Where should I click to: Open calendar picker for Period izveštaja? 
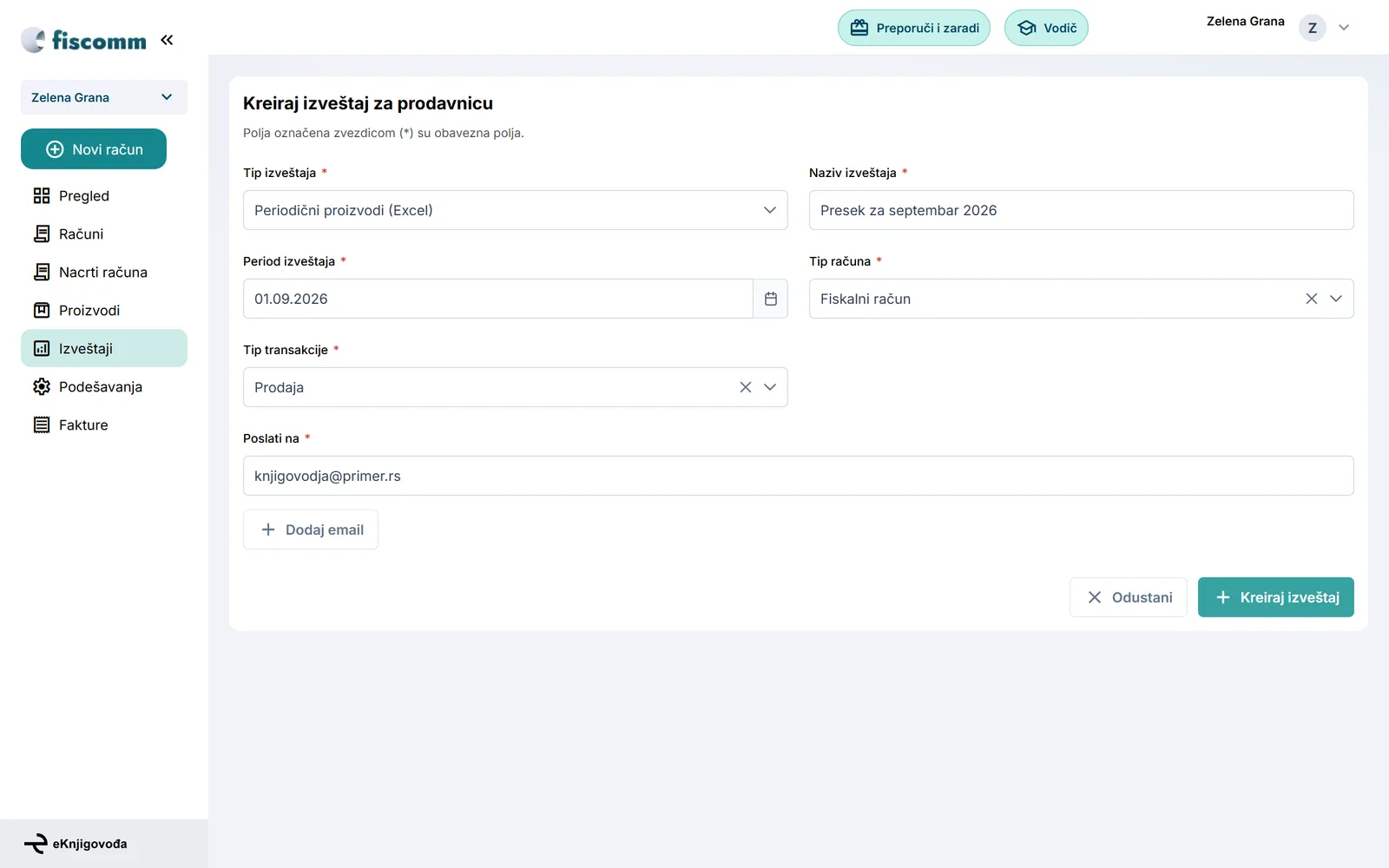click(770, 299)
